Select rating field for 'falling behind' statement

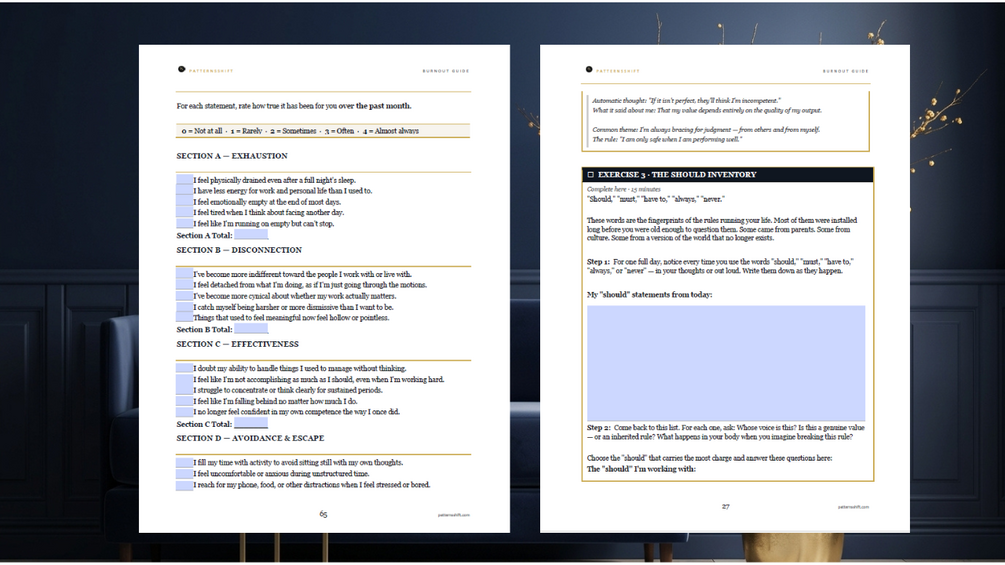tap(185, 401)
